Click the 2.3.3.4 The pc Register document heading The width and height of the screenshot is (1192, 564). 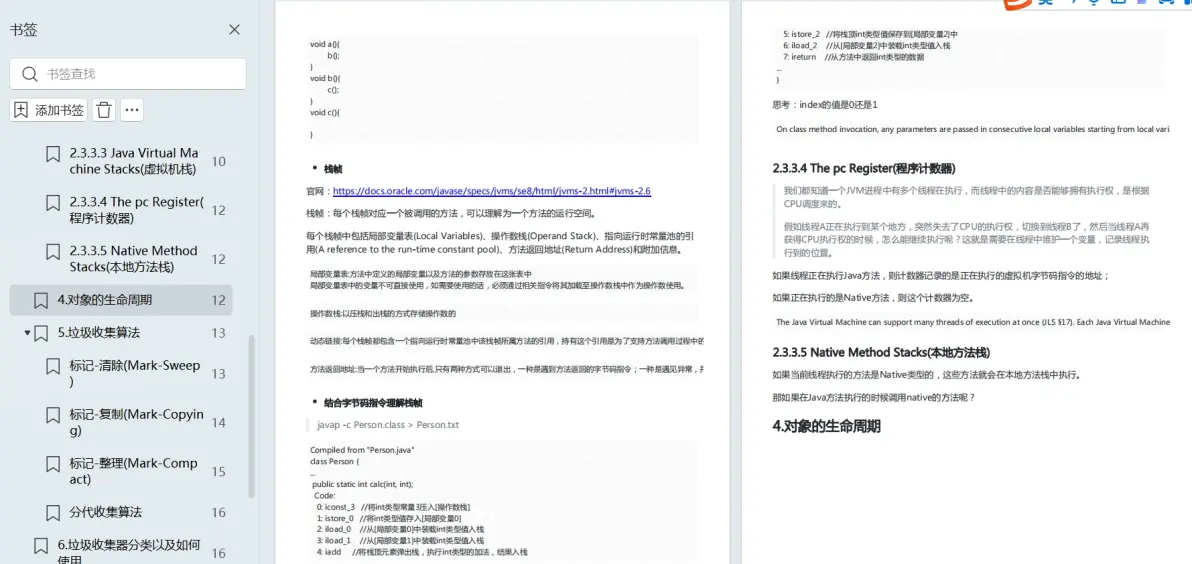[x=864, y=168]
